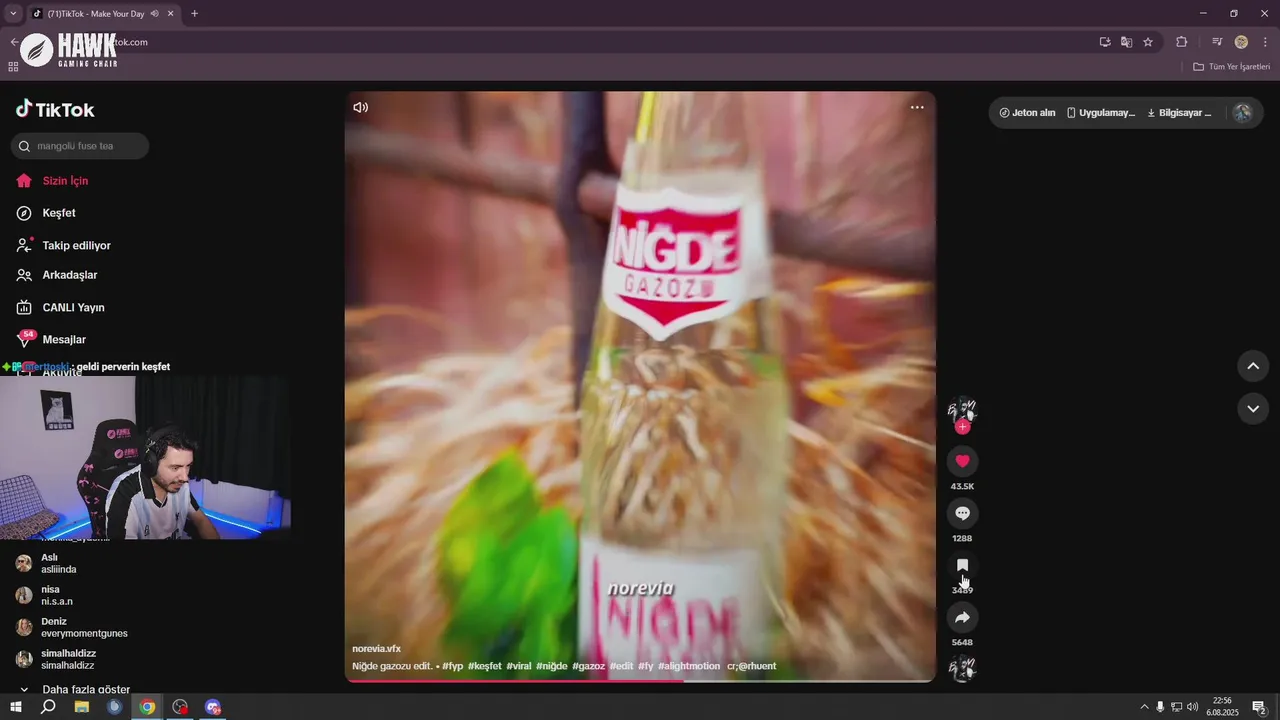Open File Explorer from taskbar
Screen dimensions: 1280x720
82,707
